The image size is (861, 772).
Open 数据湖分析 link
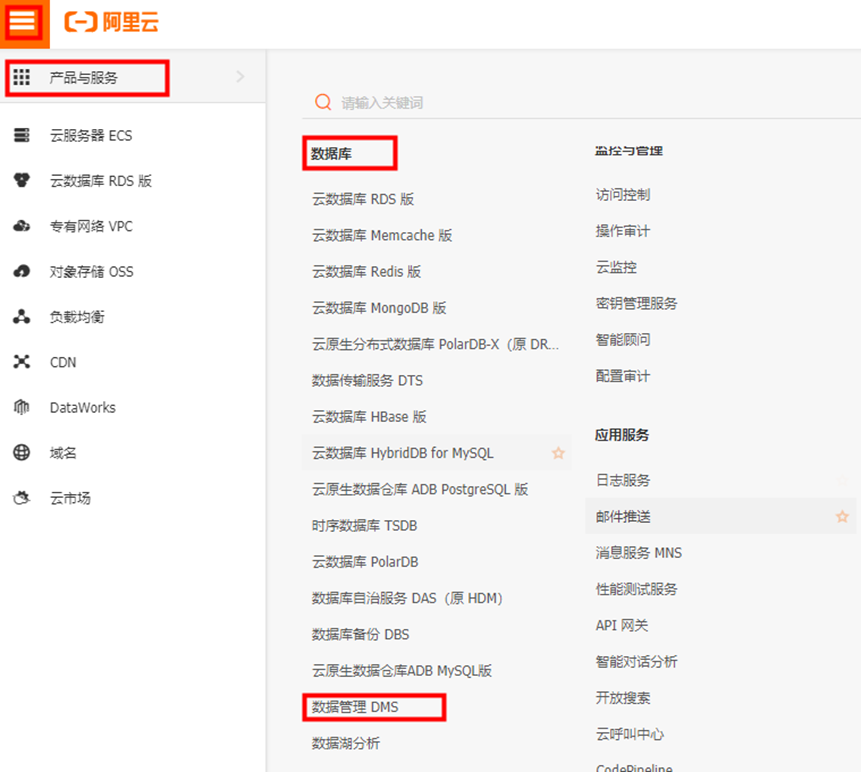pyautogui.click(x=346, y=743)
